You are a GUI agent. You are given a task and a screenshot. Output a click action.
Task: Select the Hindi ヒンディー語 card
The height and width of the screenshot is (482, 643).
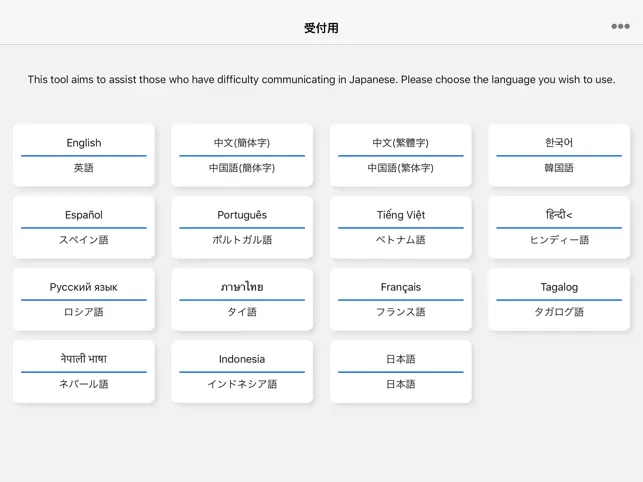(559, 227)
